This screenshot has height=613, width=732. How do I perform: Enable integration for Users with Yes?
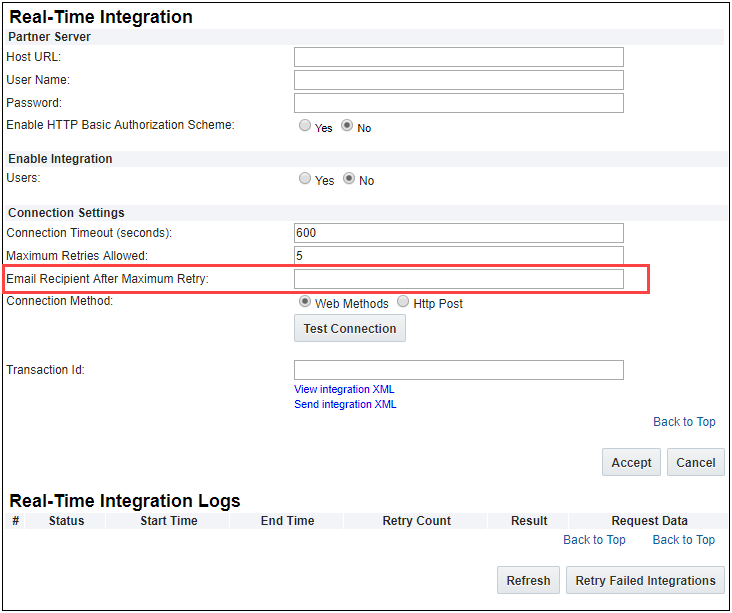click(305, 179)
